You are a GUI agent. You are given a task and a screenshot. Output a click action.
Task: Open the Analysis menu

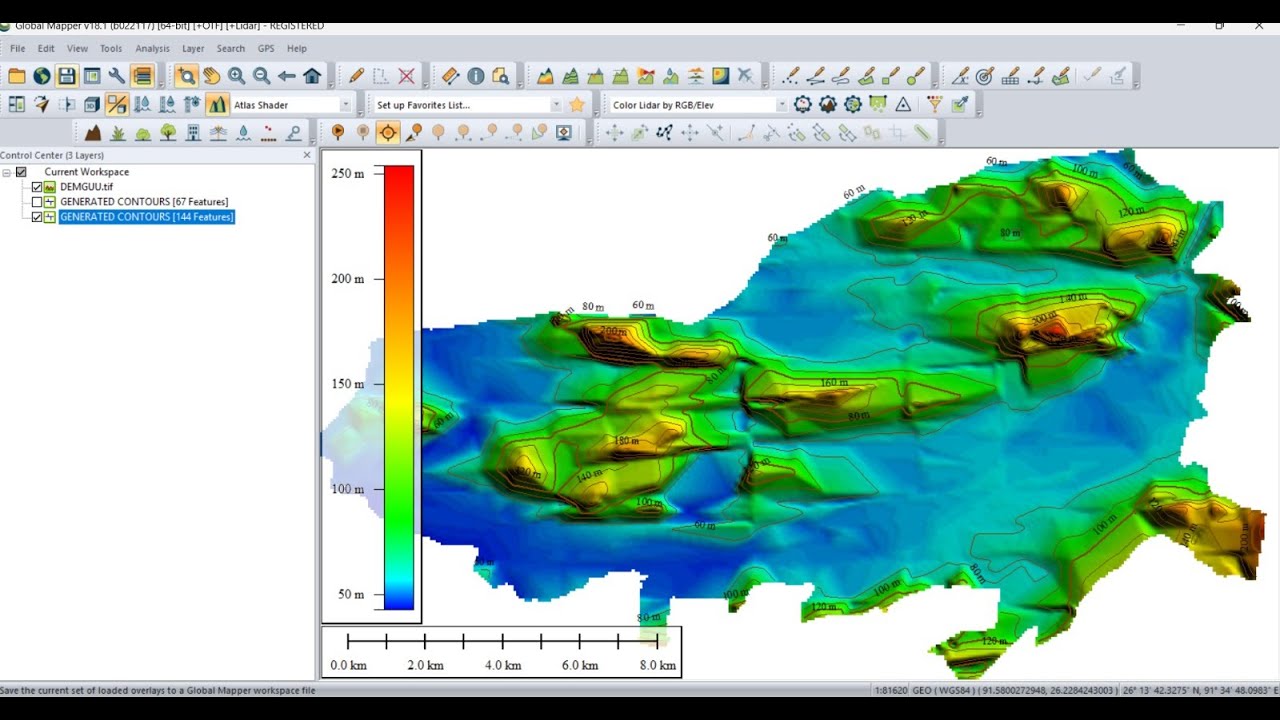(x=153, y=48)
